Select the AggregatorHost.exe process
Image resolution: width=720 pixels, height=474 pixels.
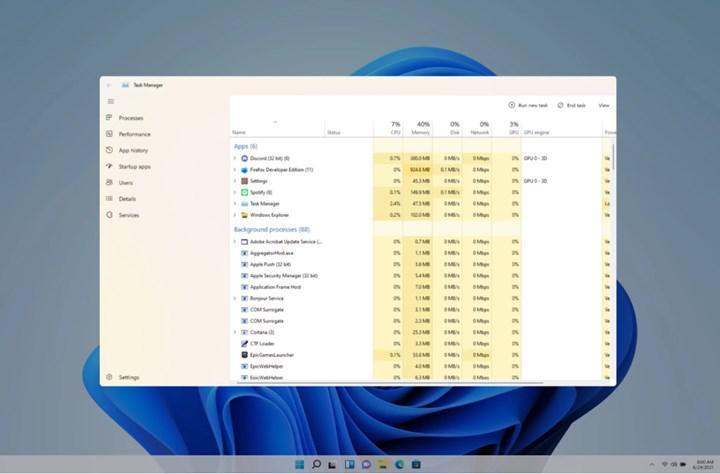click(271, 253)
